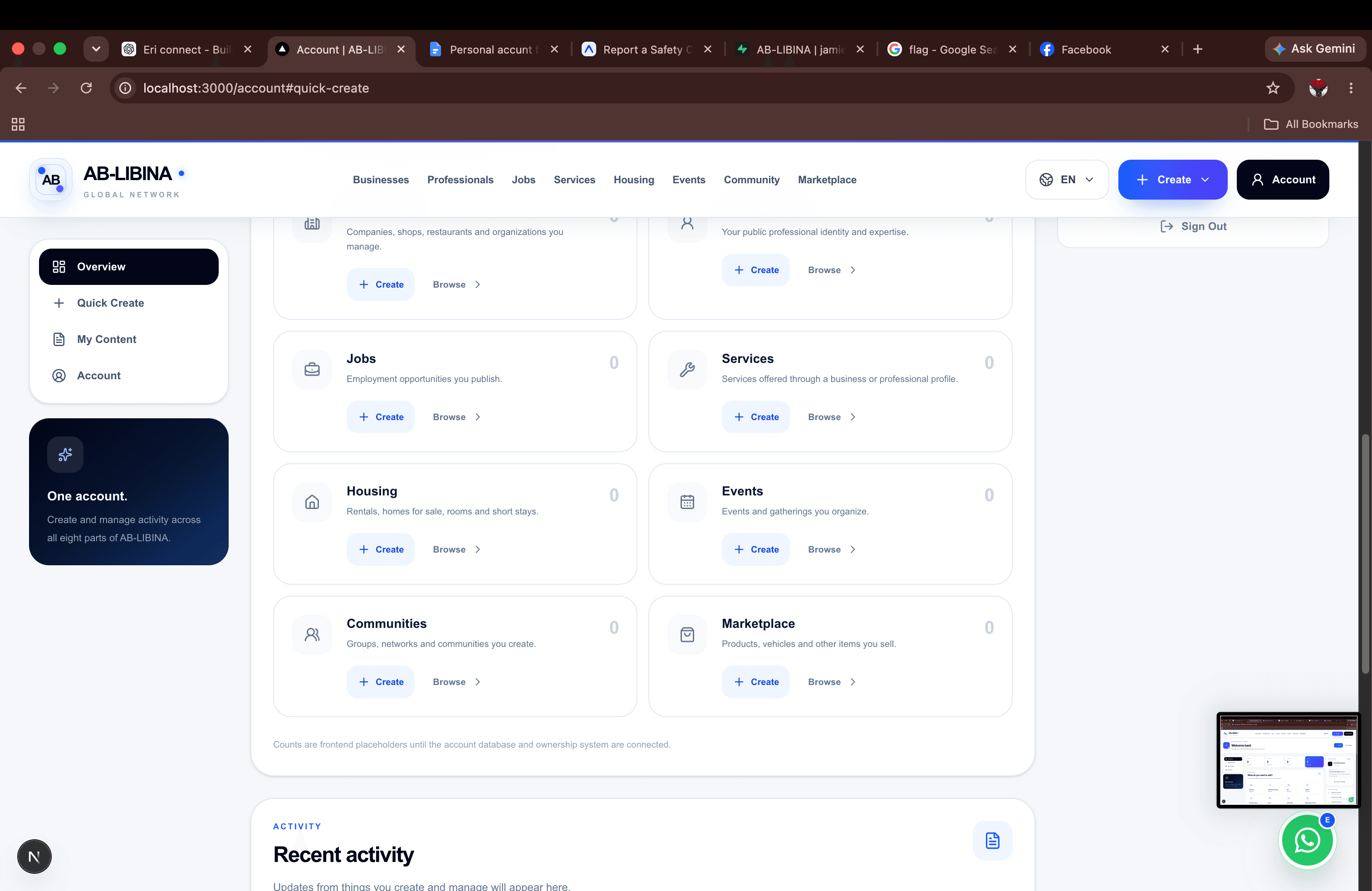Click the Jobs briefcase icon
The height and width of the screenshot is (891, 1372).
(312, 369)
